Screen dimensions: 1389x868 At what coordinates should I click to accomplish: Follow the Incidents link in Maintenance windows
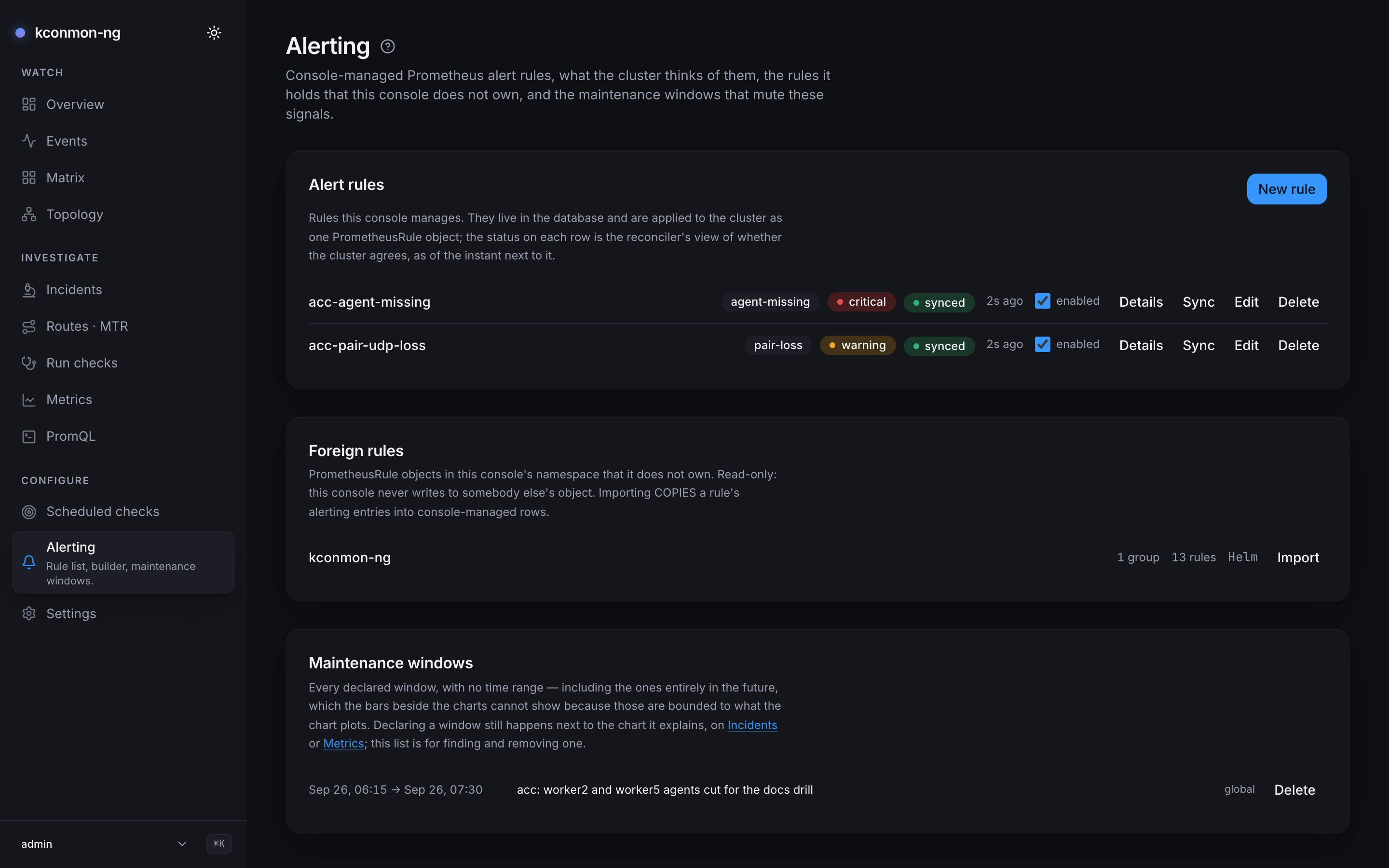[752, 725]
